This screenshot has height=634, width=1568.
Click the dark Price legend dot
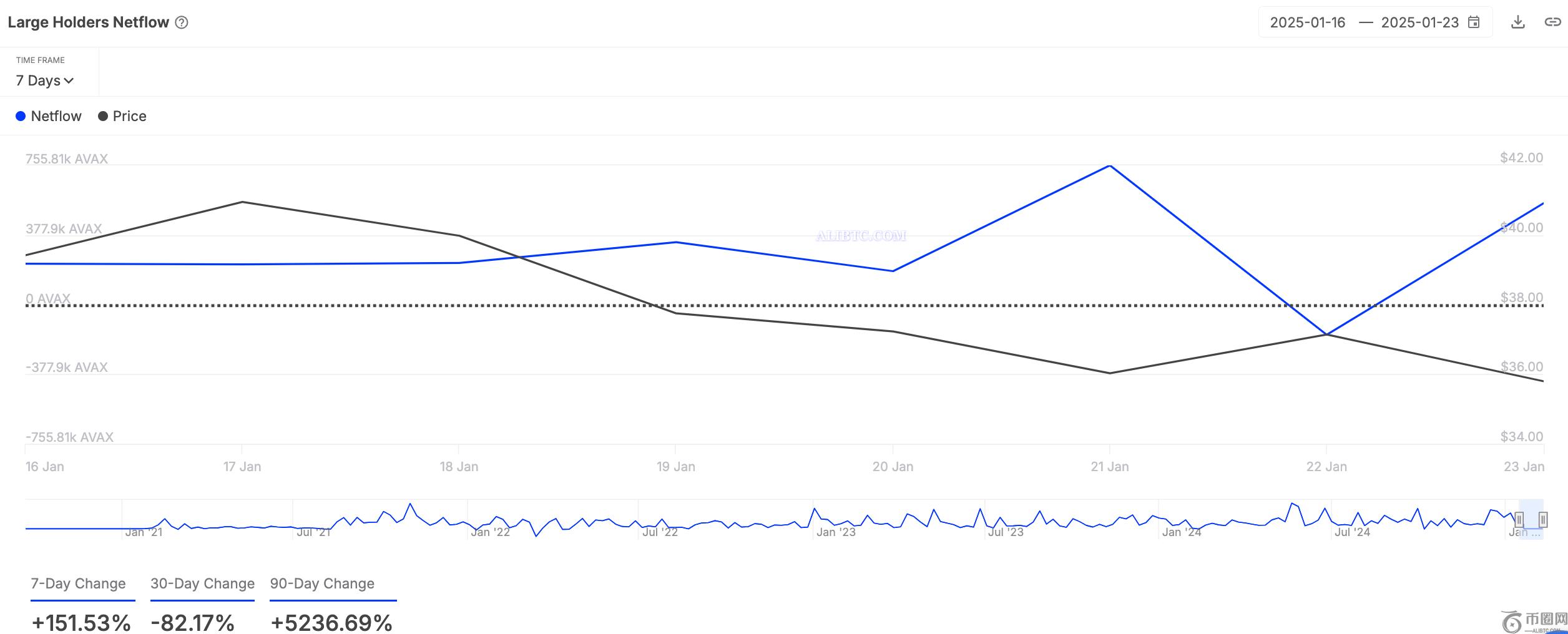[x=103, y=116]
